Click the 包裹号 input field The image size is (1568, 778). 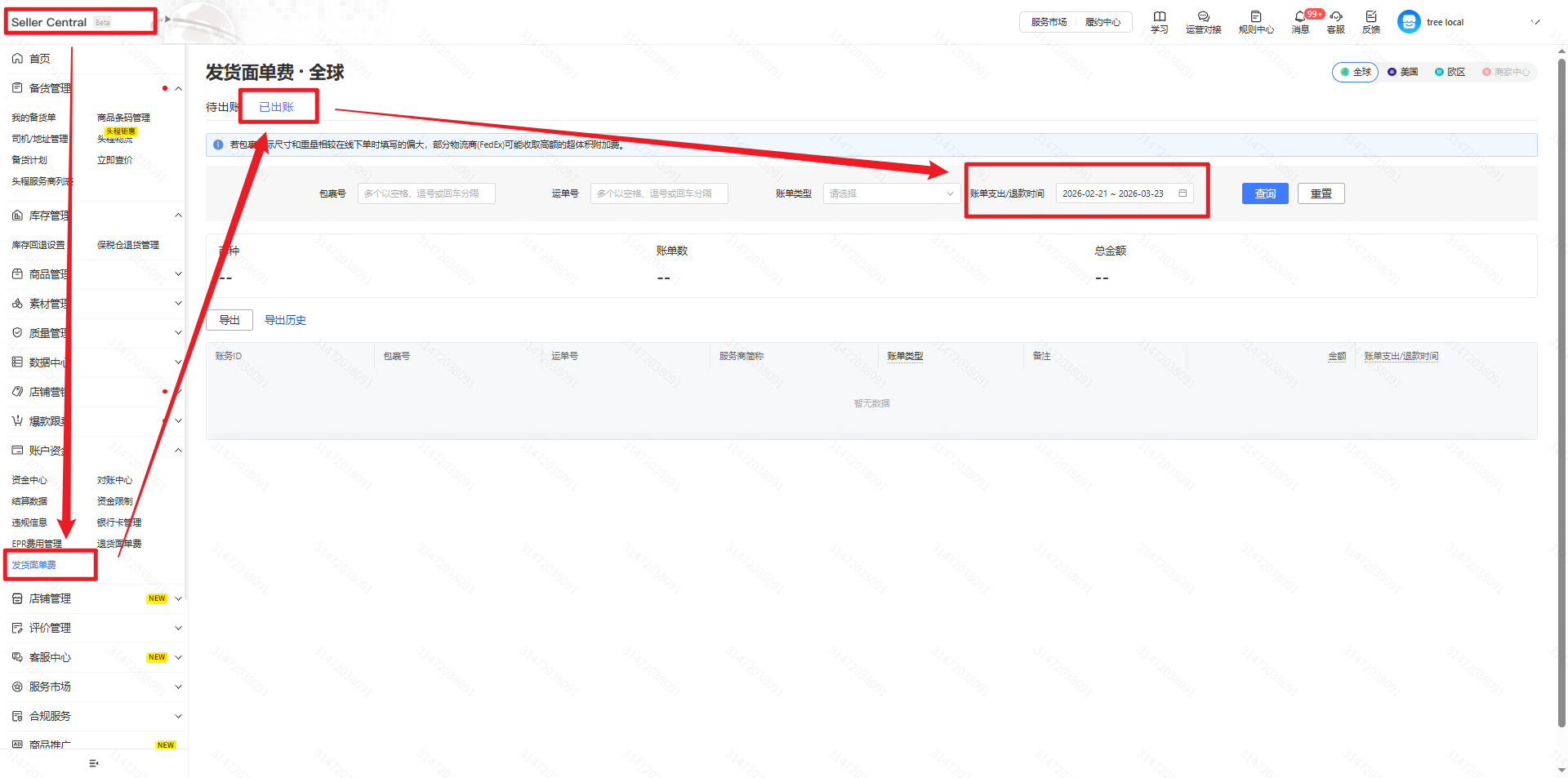tap(425, 193)
